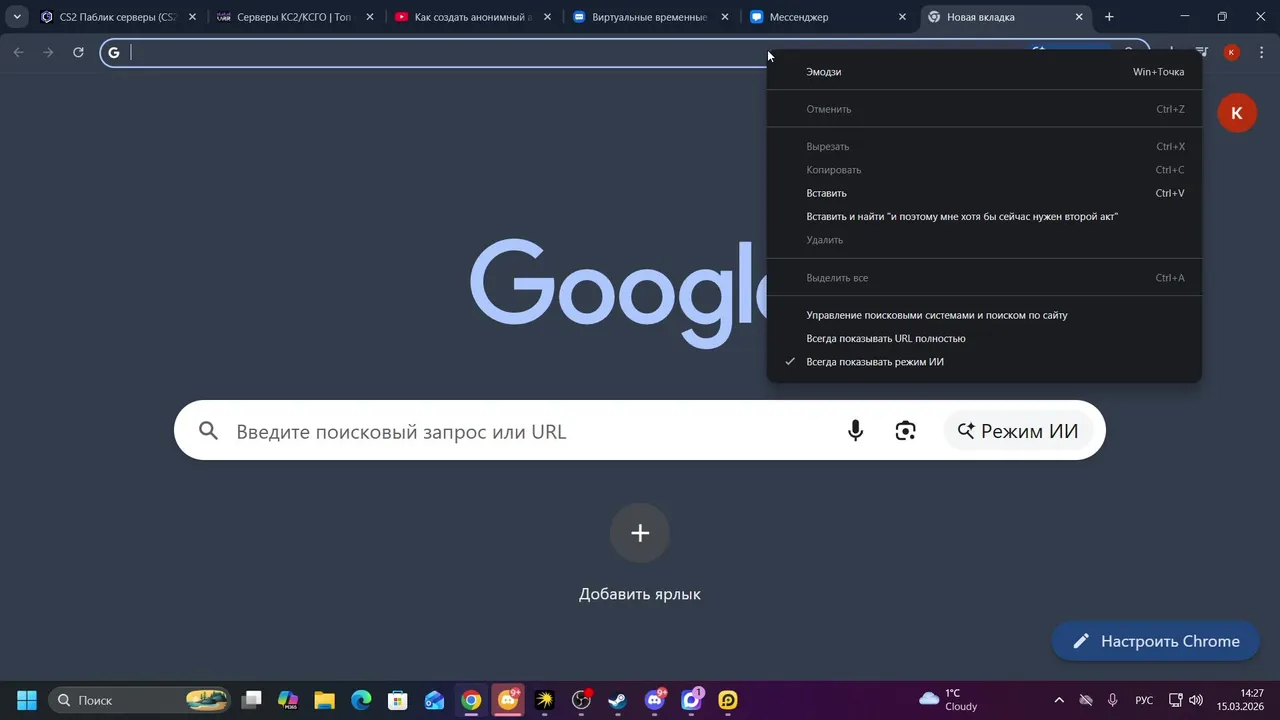Launch Steam from taskbar
This screenshot has width=1280, height=720.
[x=618, y=700]
